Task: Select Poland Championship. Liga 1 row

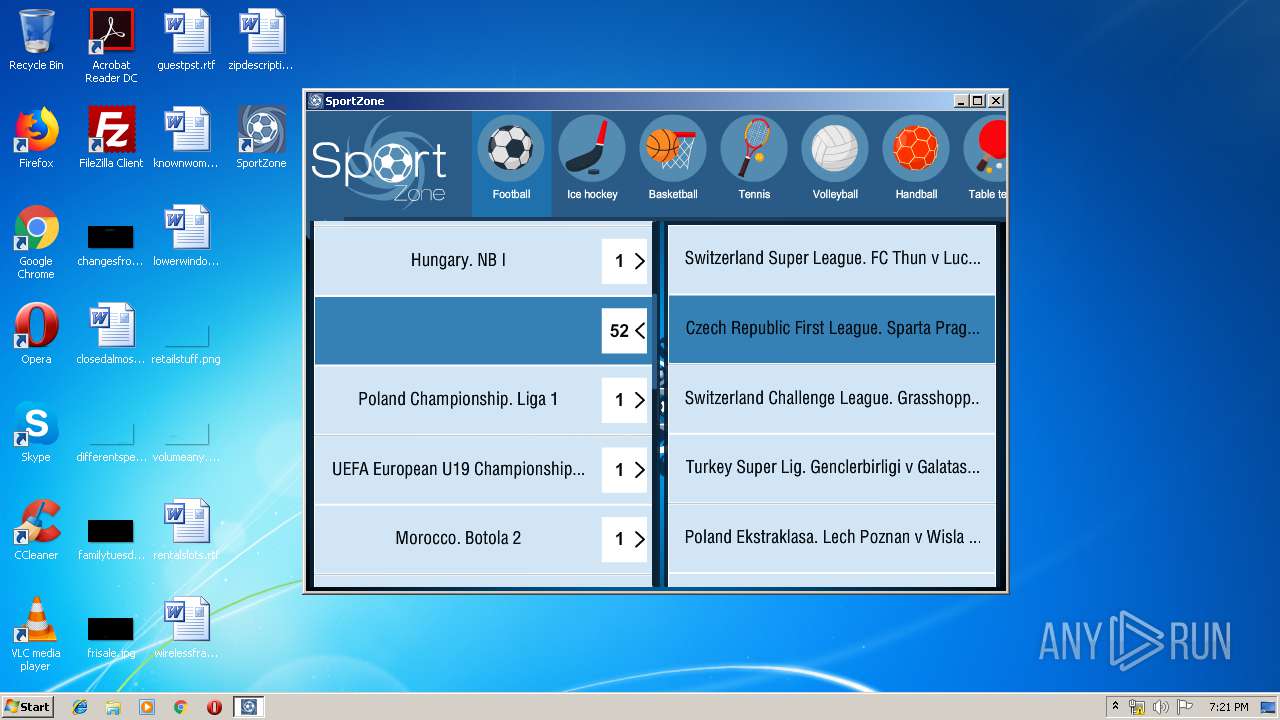Action: point(483,399)
